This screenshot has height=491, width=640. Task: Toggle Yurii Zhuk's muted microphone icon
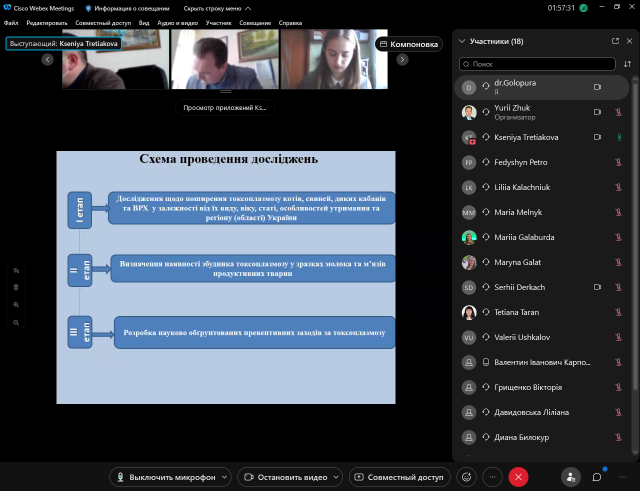pyautogui.click(x=618, y=112)
